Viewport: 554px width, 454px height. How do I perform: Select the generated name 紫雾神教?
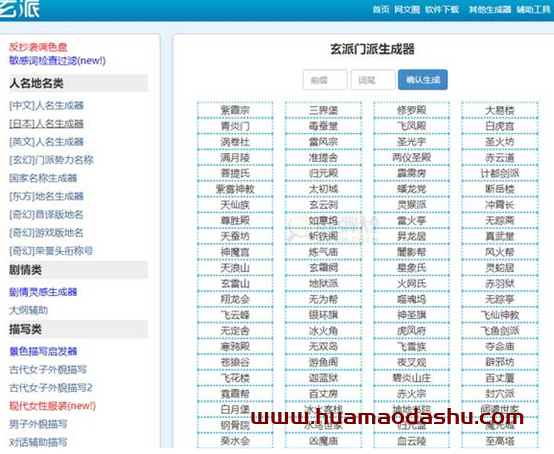235,189
